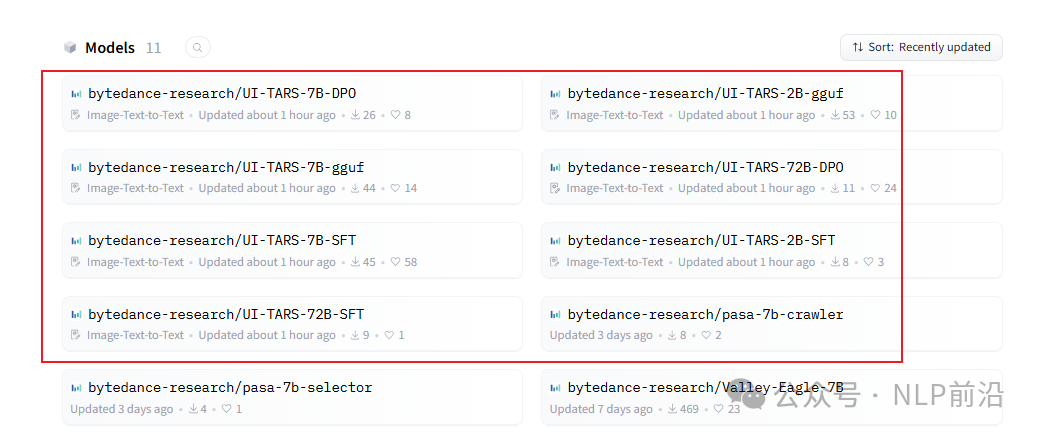Open bytedance-research/pasa-7b-crawler model
This screenshot has width=1037, height=436.
[x=772, y=324]
